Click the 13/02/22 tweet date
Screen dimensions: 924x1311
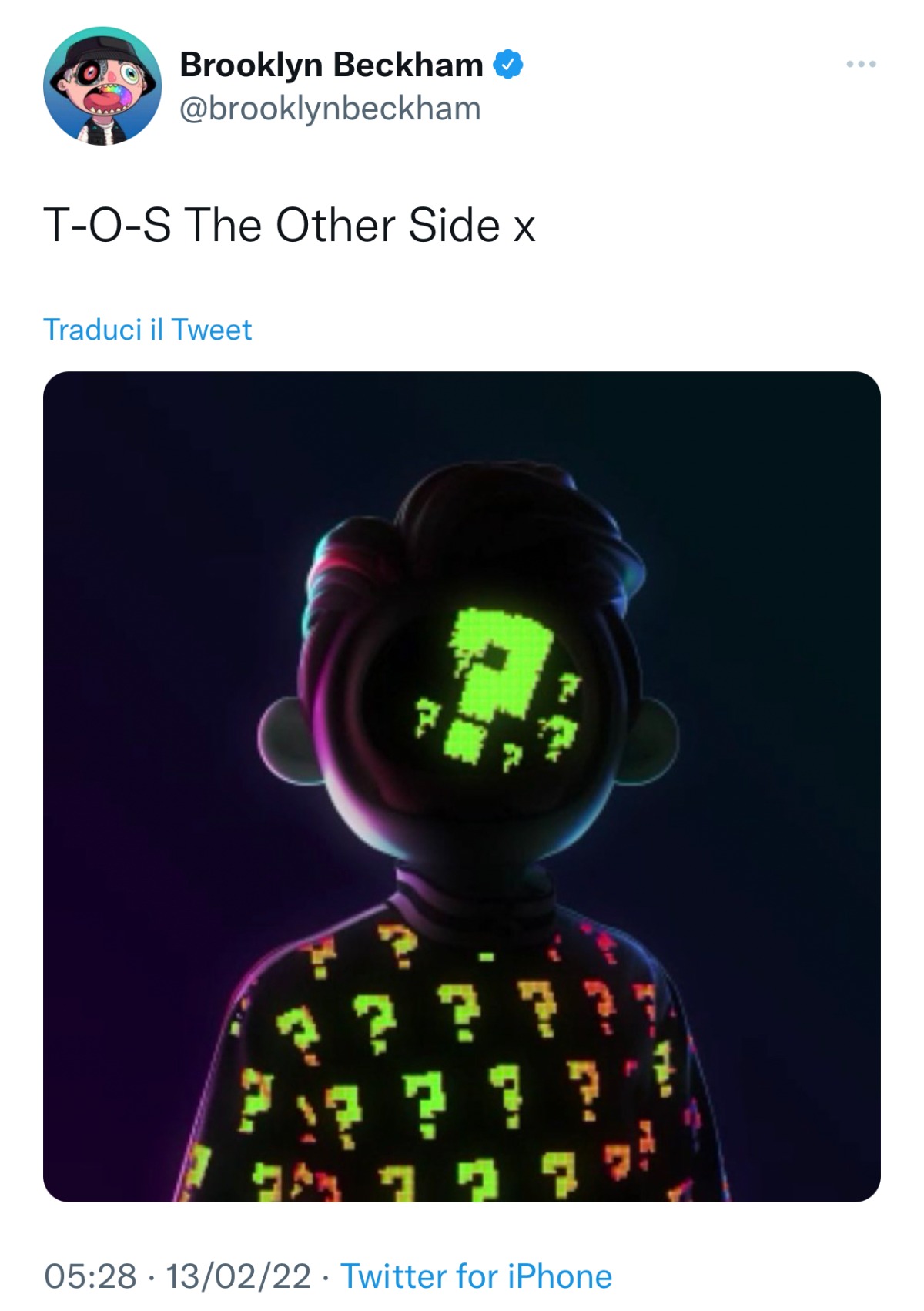[238, 1276]
